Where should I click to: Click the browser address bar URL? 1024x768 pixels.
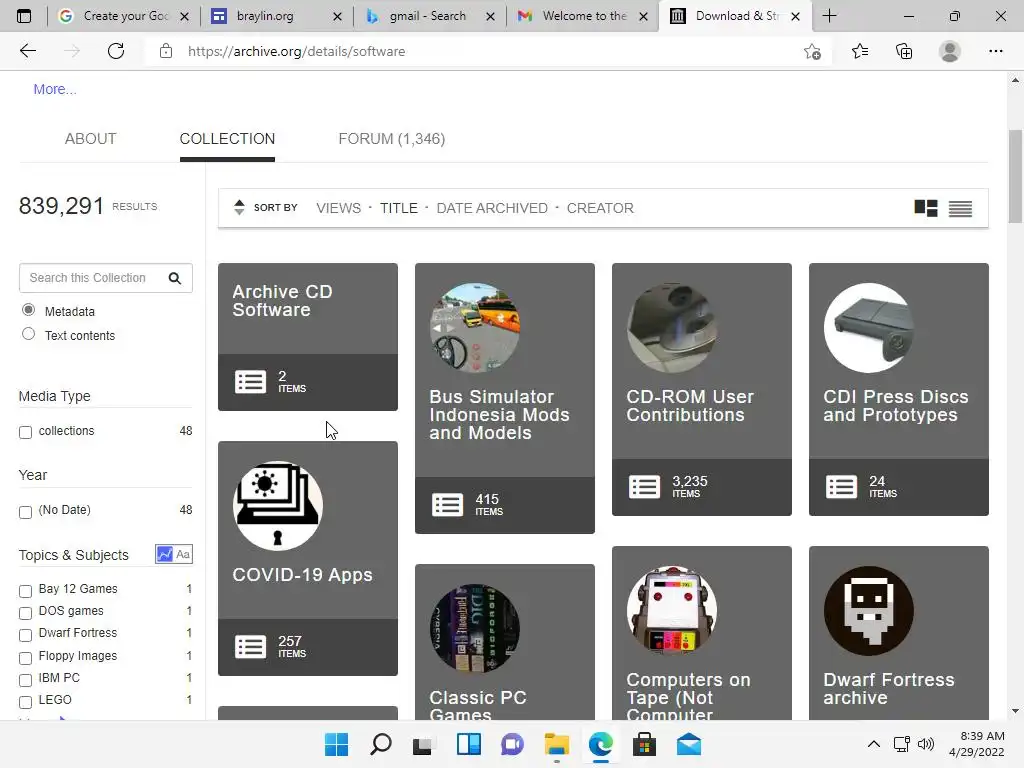(296, 51)
